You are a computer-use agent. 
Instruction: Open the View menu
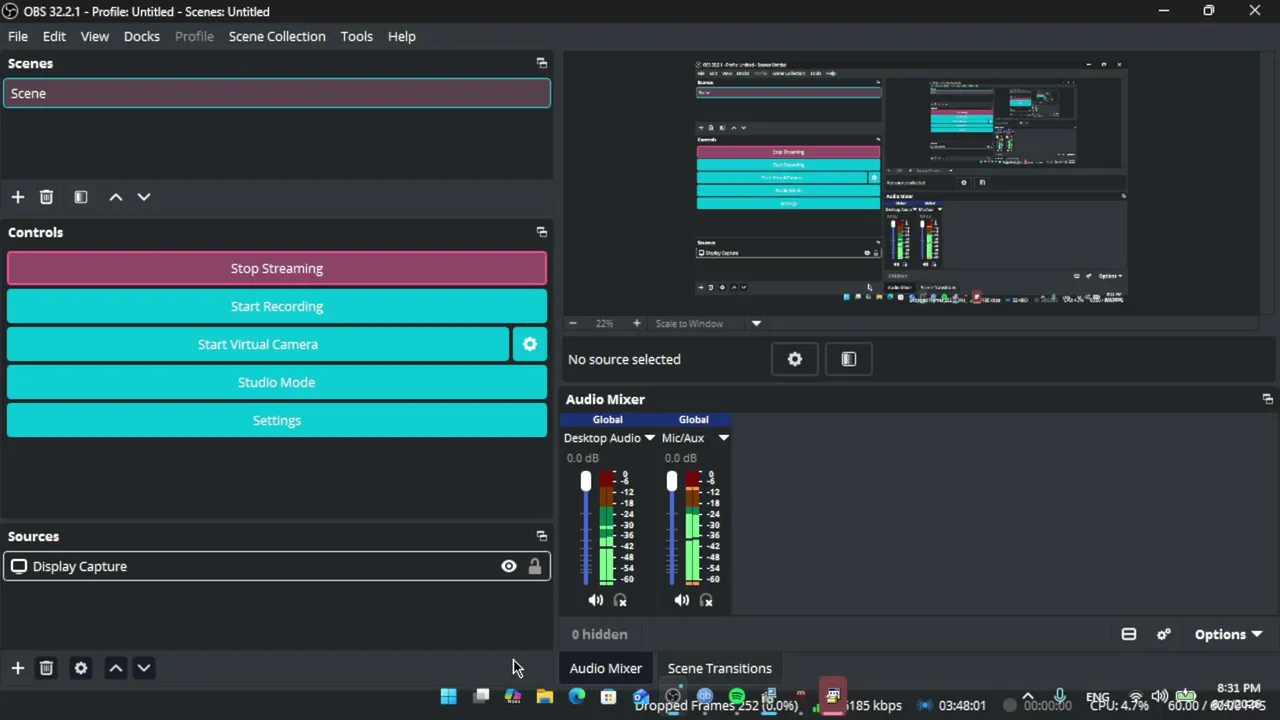95,36
